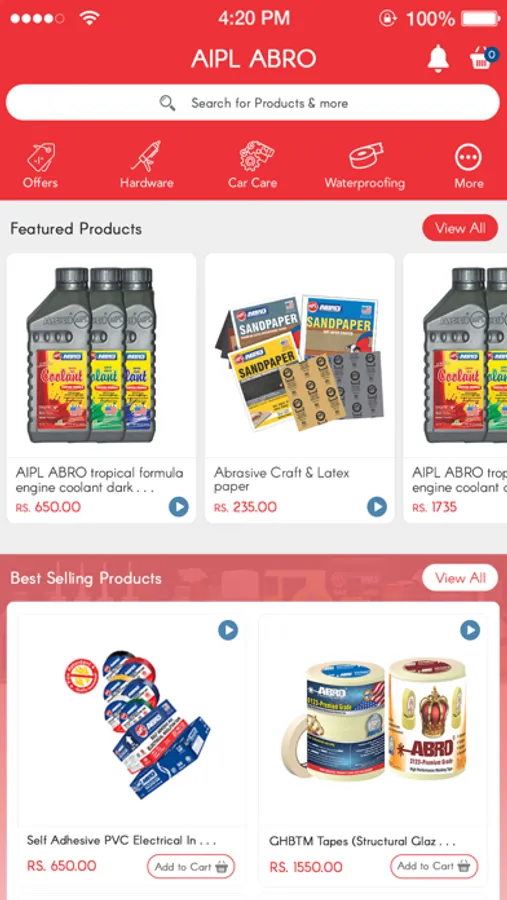Add GHBTM Tapes to cart
This screenshot has width=507, height=900.
tap(434, 866)
